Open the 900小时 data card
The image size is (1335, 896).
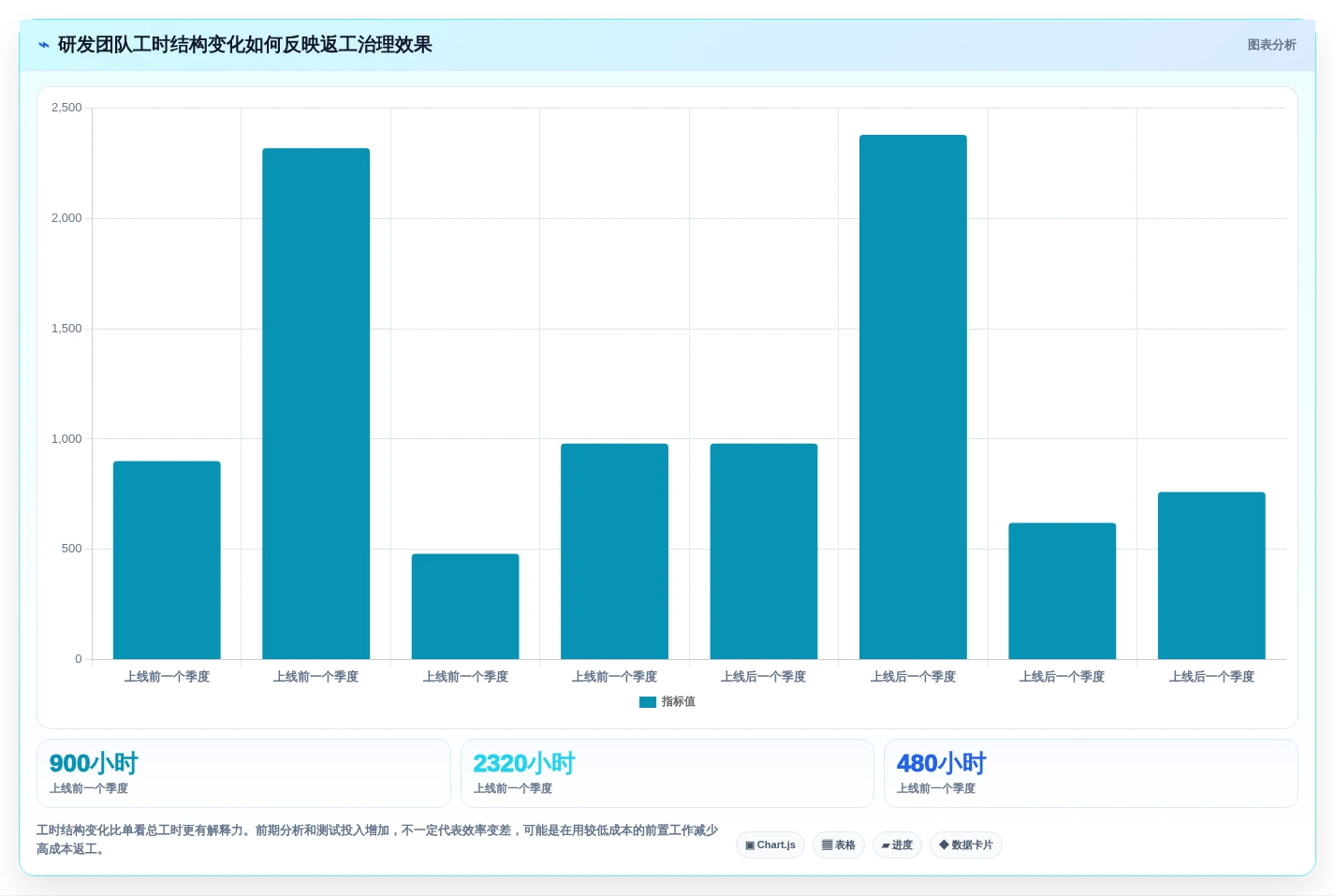[243, 773]
